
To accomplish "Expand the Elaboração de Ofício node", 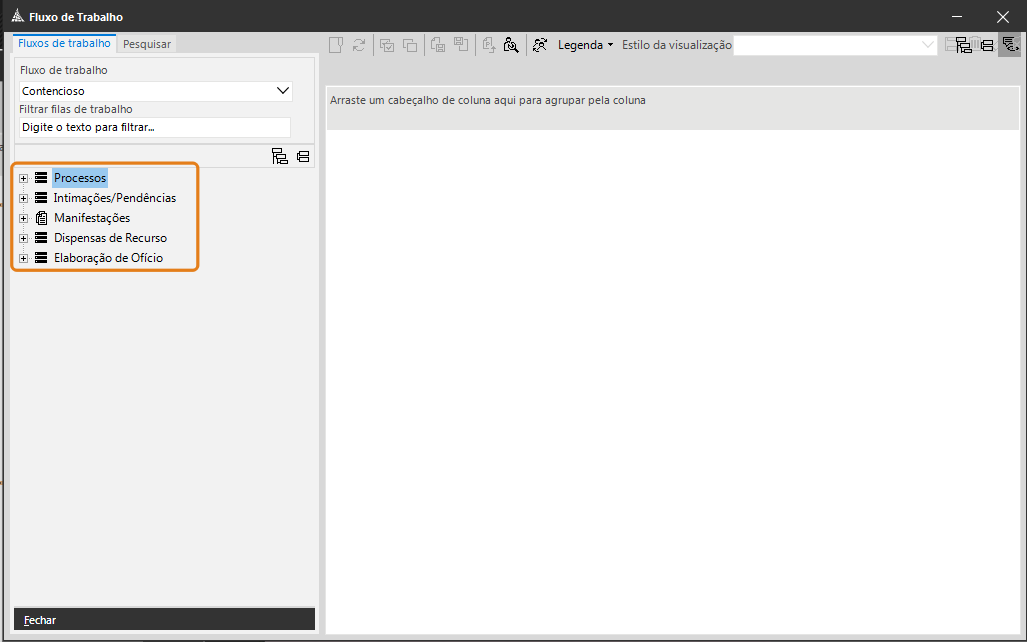I will pos(23,258).
